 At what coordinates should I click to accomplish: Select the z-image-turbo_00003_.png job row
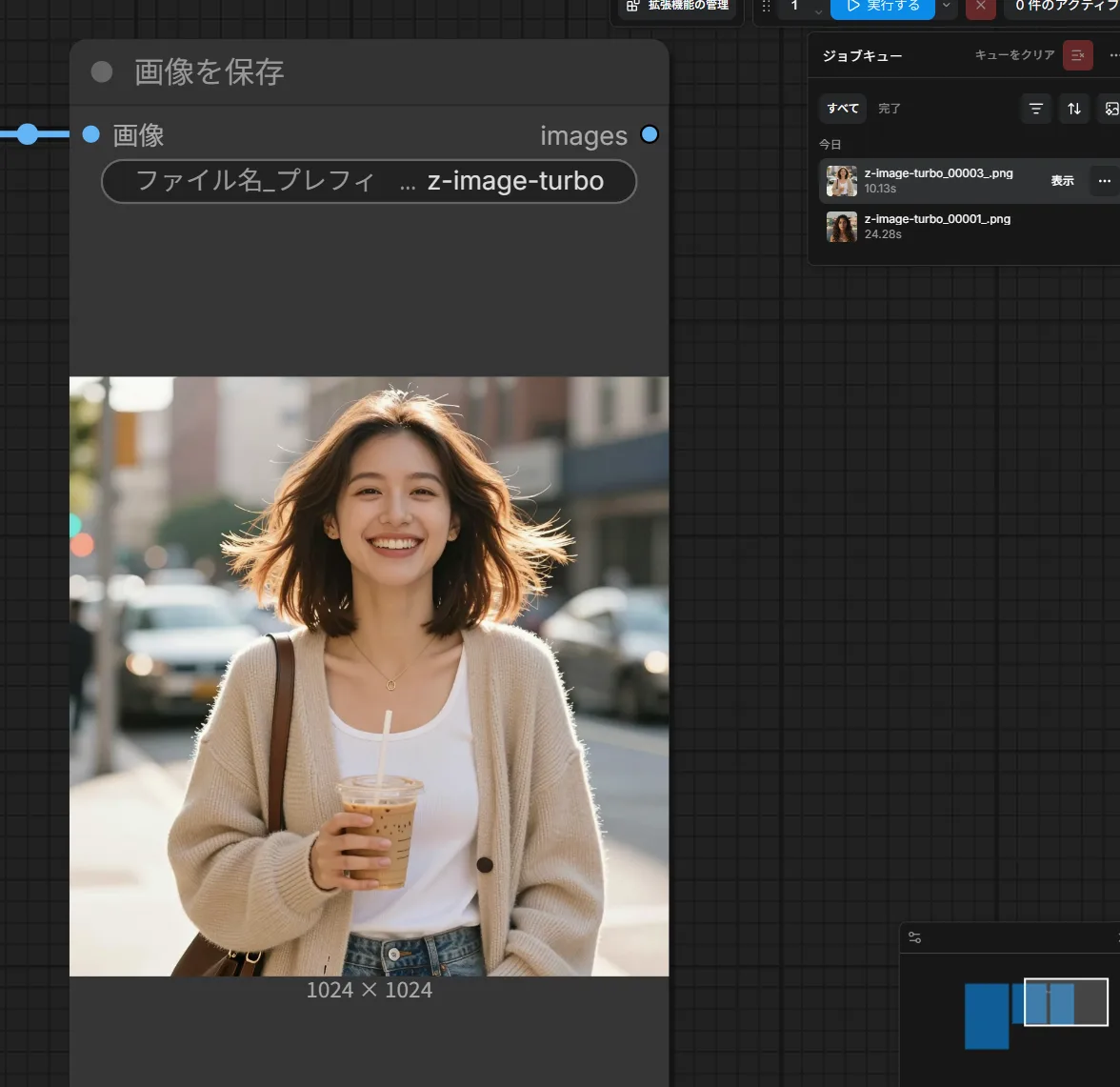click(970, 181)
